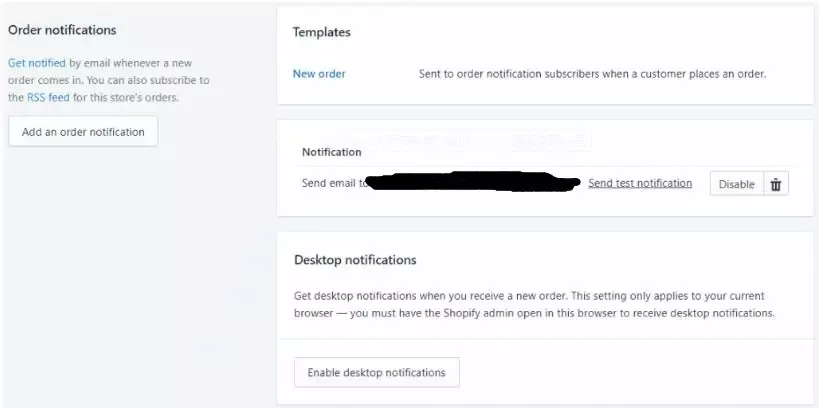Select the Desktop notifications heading

(x=355, y=260)
